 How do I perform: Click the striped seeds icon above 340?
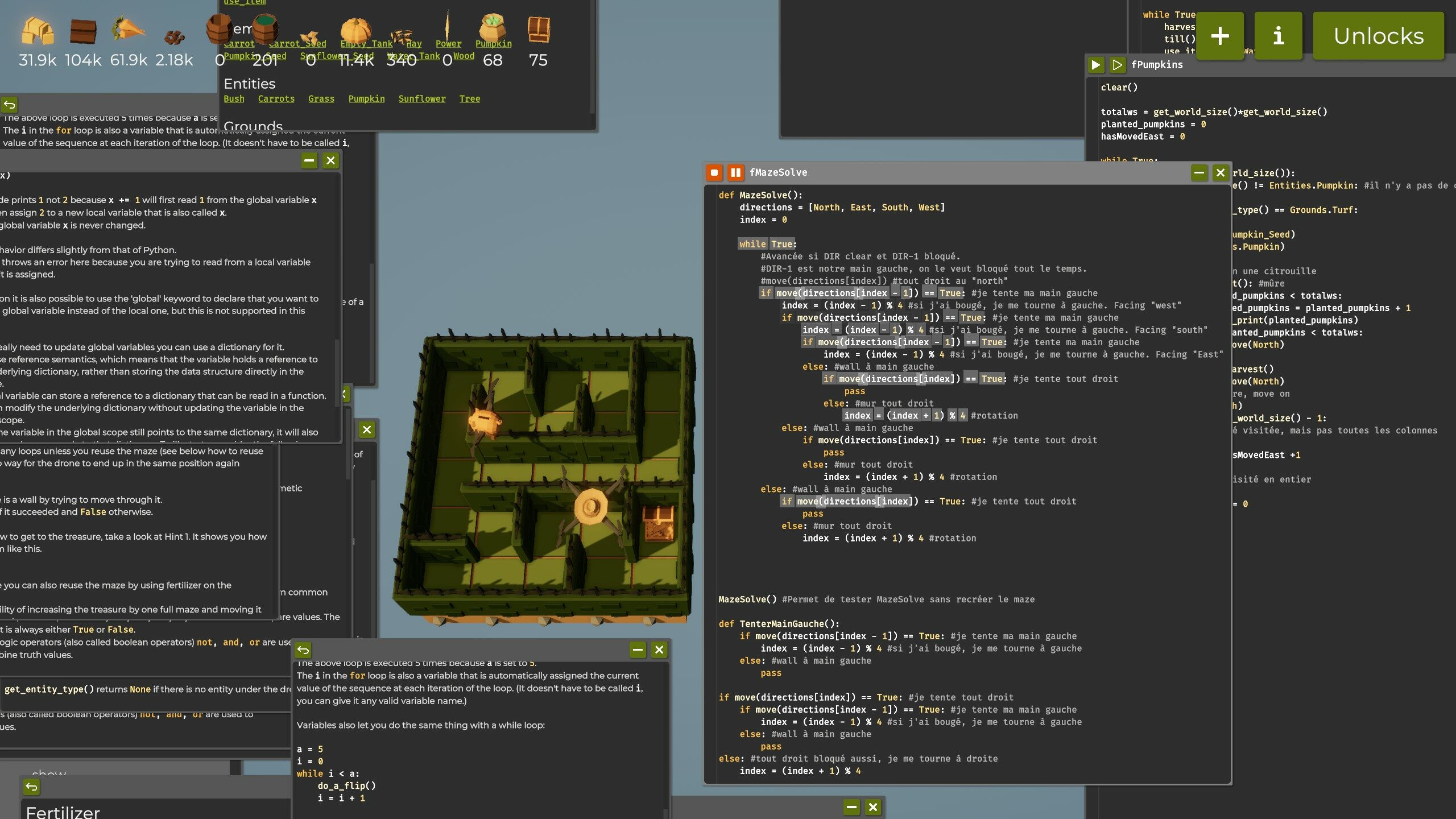pyautogui.click(x=402, y=37)
